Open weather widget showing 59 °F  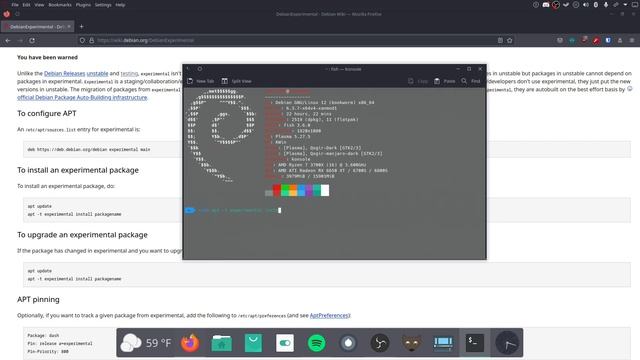pos(146,343)
